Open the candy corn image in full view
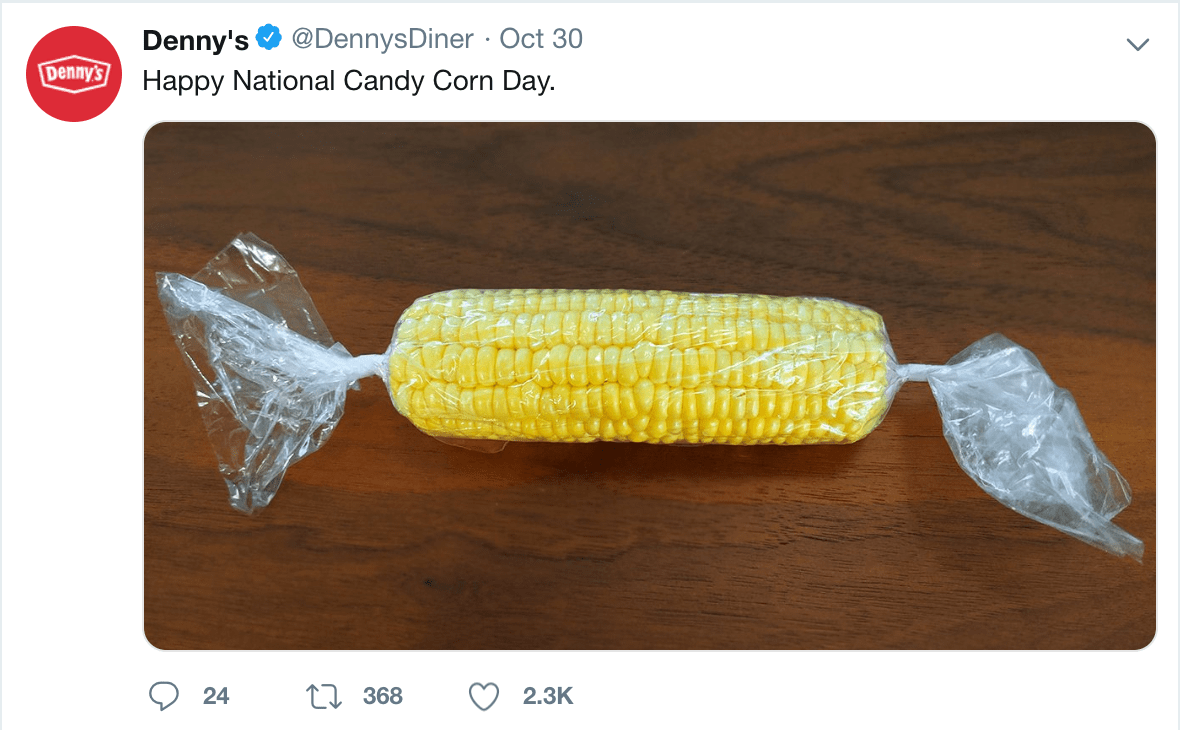This screenshot has width=1180, height=730. pyautogui.click(x=650, y=385)
